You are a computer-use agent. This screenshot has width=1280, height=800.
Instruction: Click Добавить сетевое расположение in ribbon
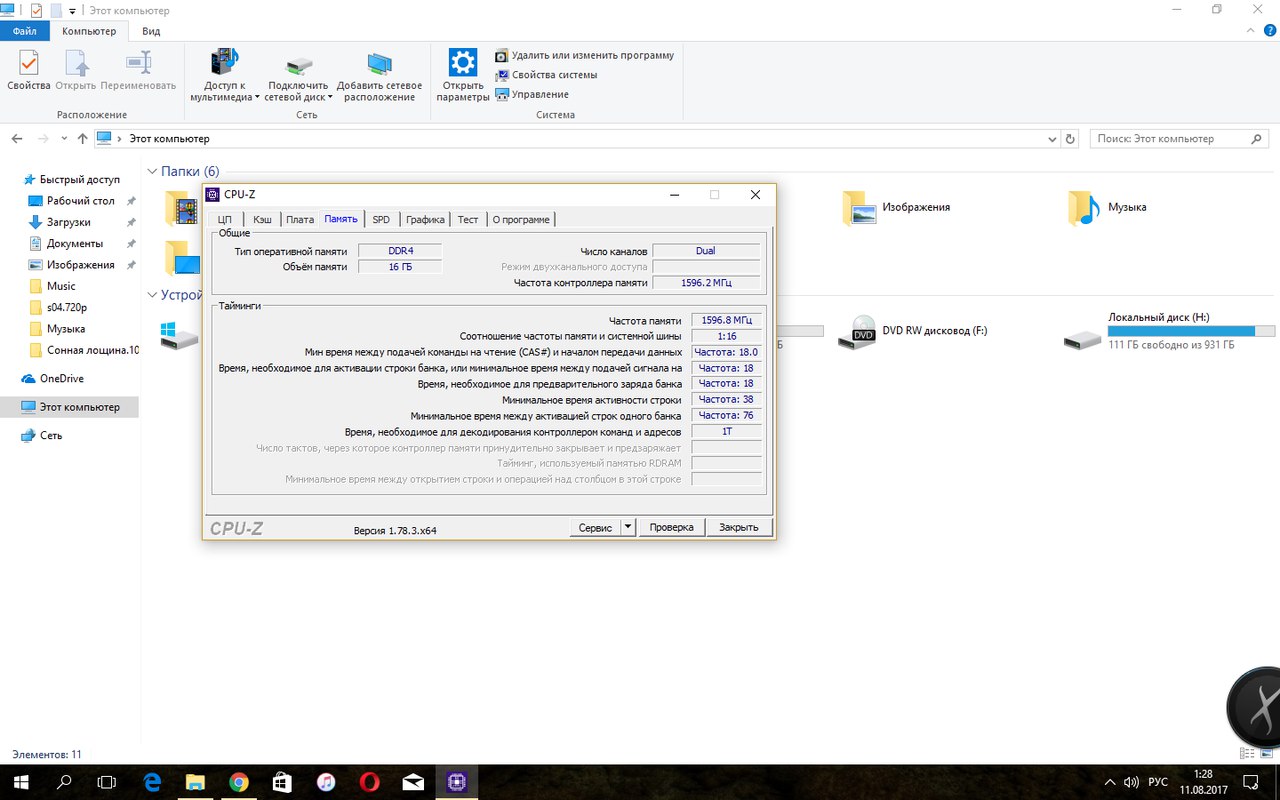tap(379, 75)
